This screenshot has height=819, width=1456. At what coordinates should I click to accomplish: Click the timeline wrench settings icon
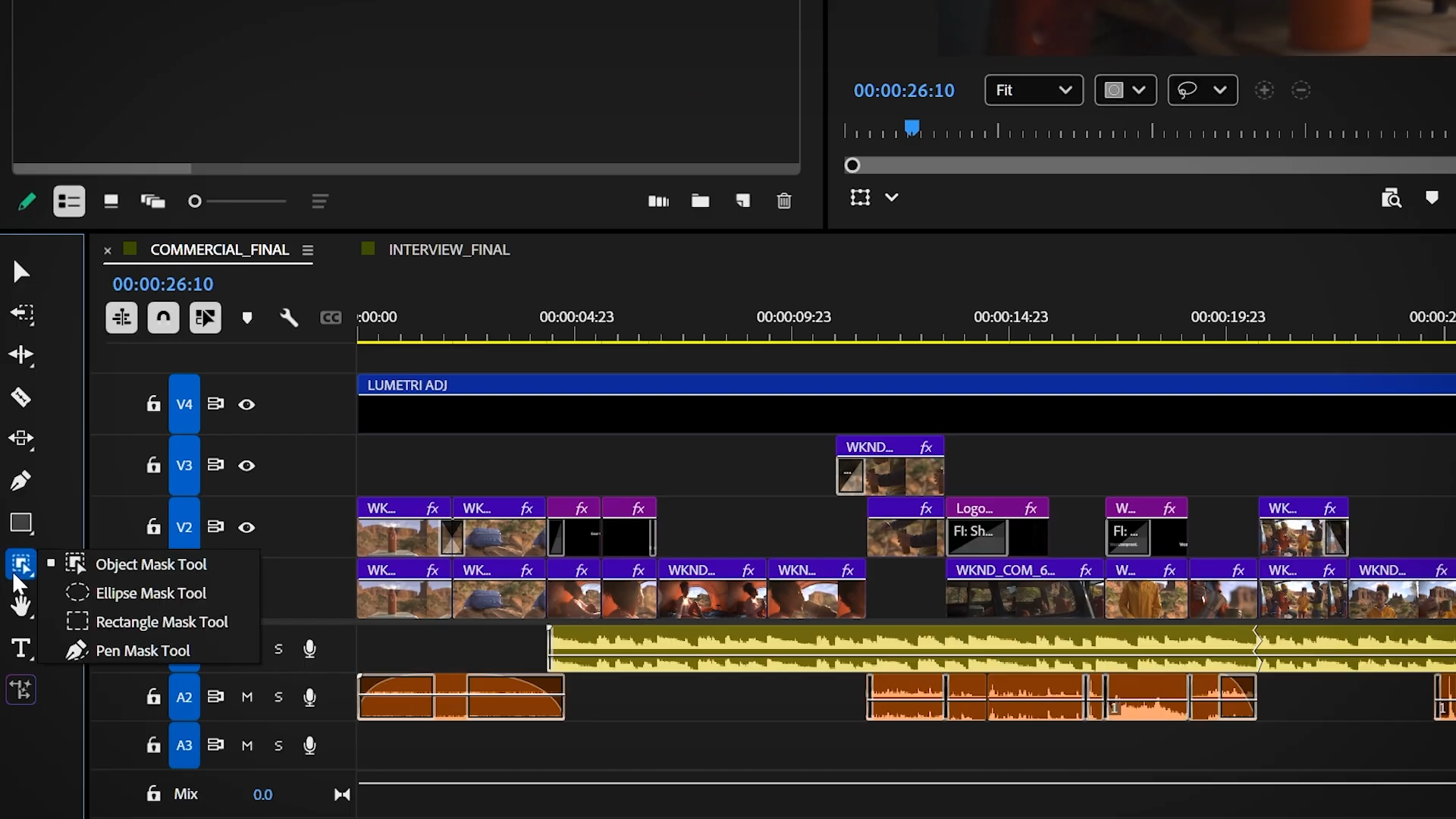(x=289, y=318)
